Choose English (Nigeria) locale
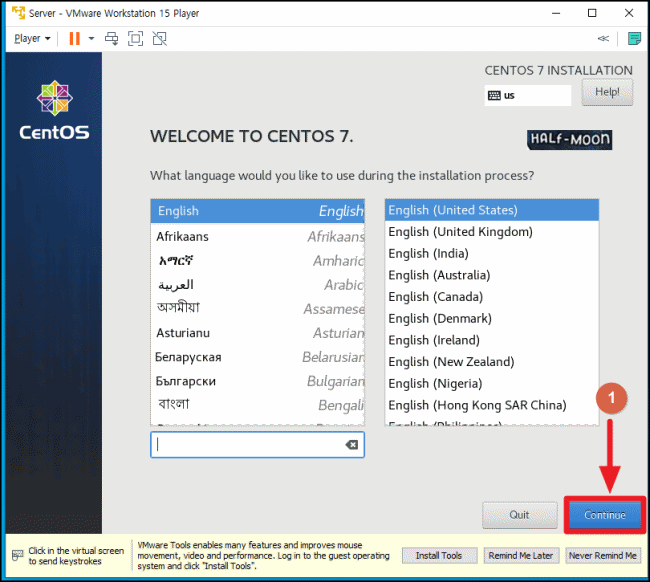 point(492,383)
